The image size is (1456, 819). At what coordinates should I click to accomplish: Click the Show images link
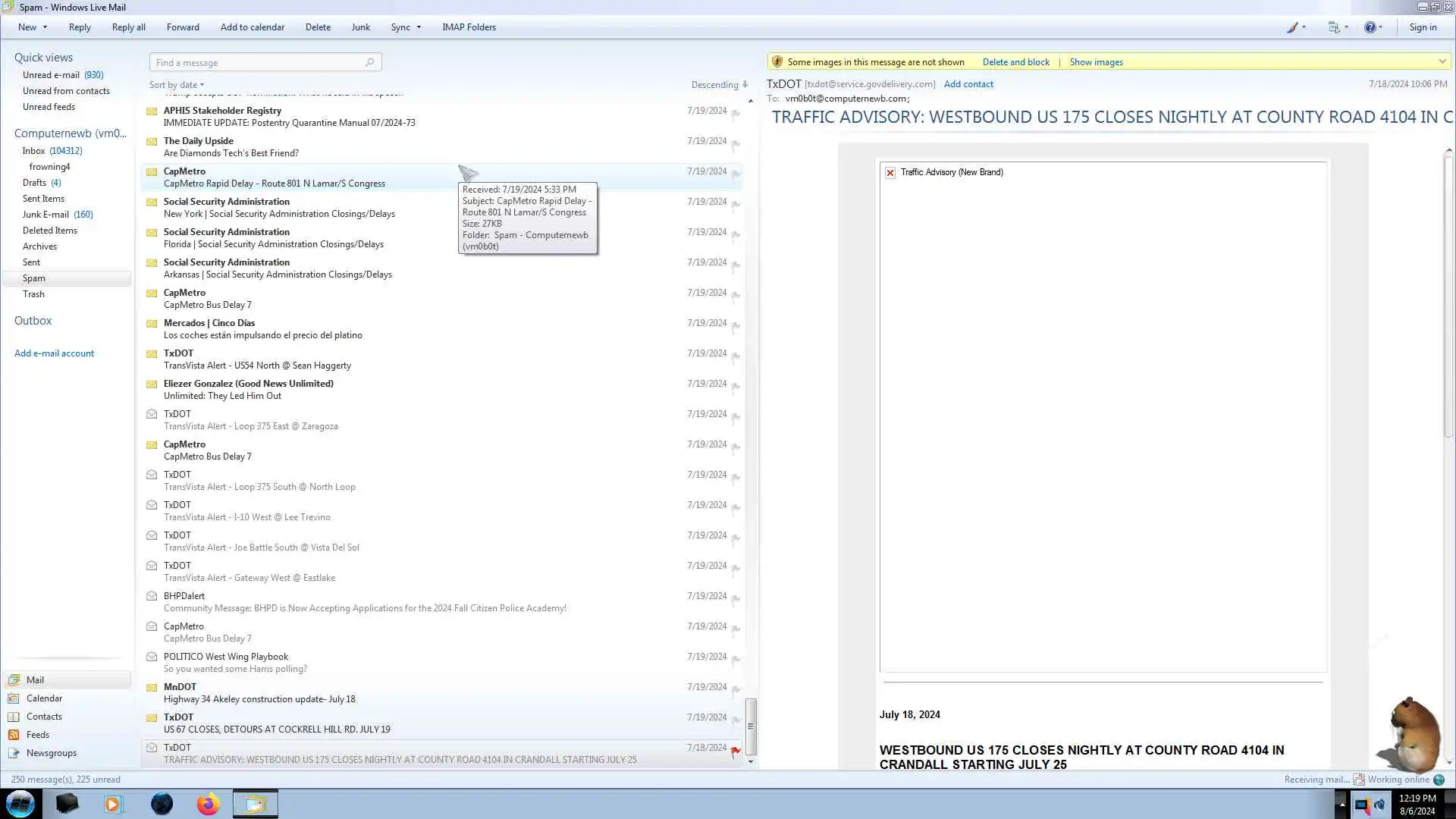(1096, 62)
